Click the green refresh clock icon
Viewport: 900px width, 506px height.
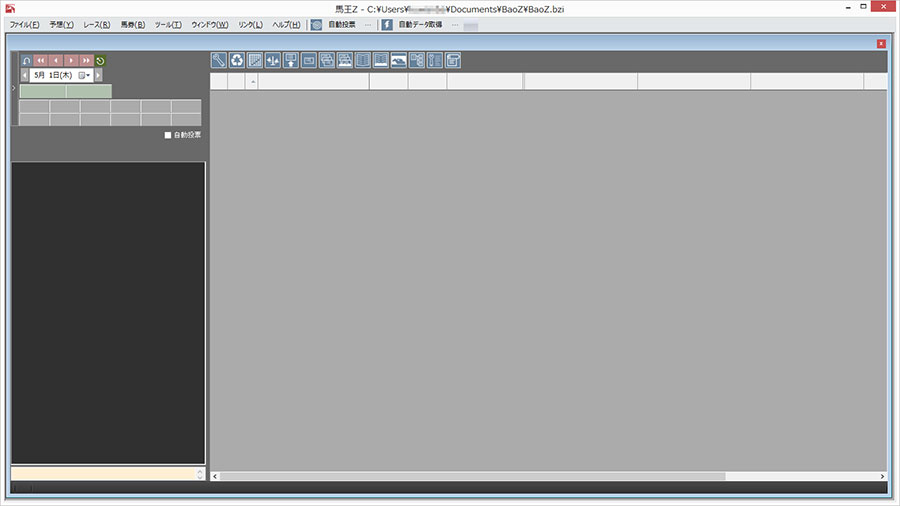click(100, 60)
